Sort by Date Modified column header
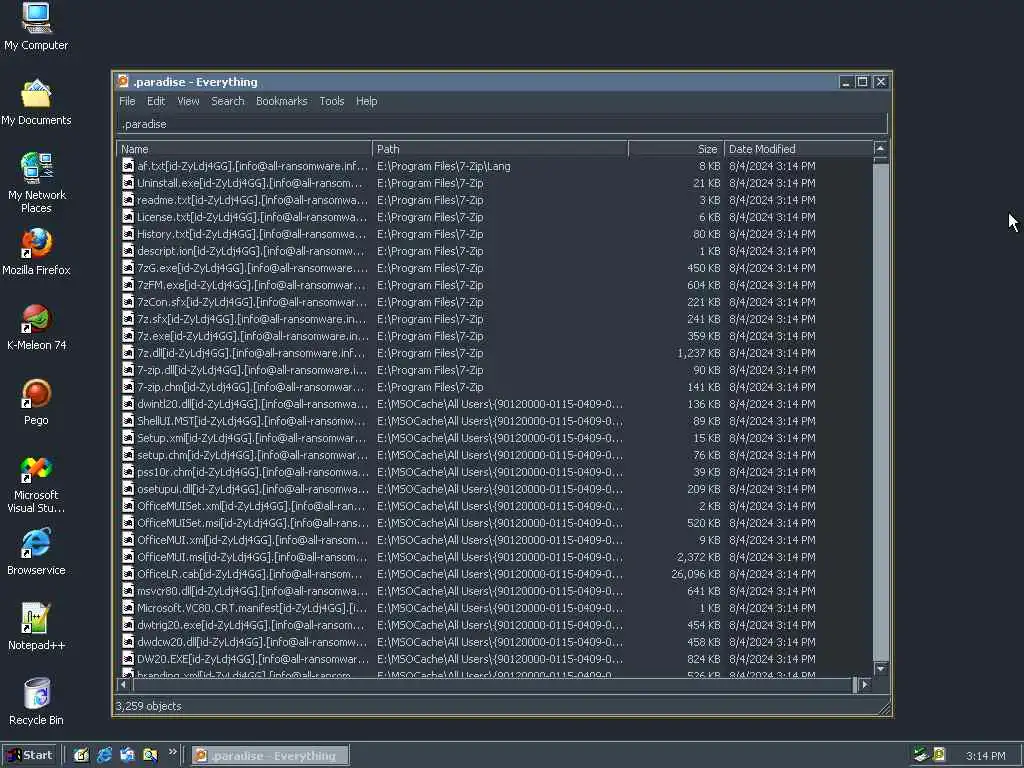The height and width of the screenshot is (768, 1024). [x=798, y=149]
